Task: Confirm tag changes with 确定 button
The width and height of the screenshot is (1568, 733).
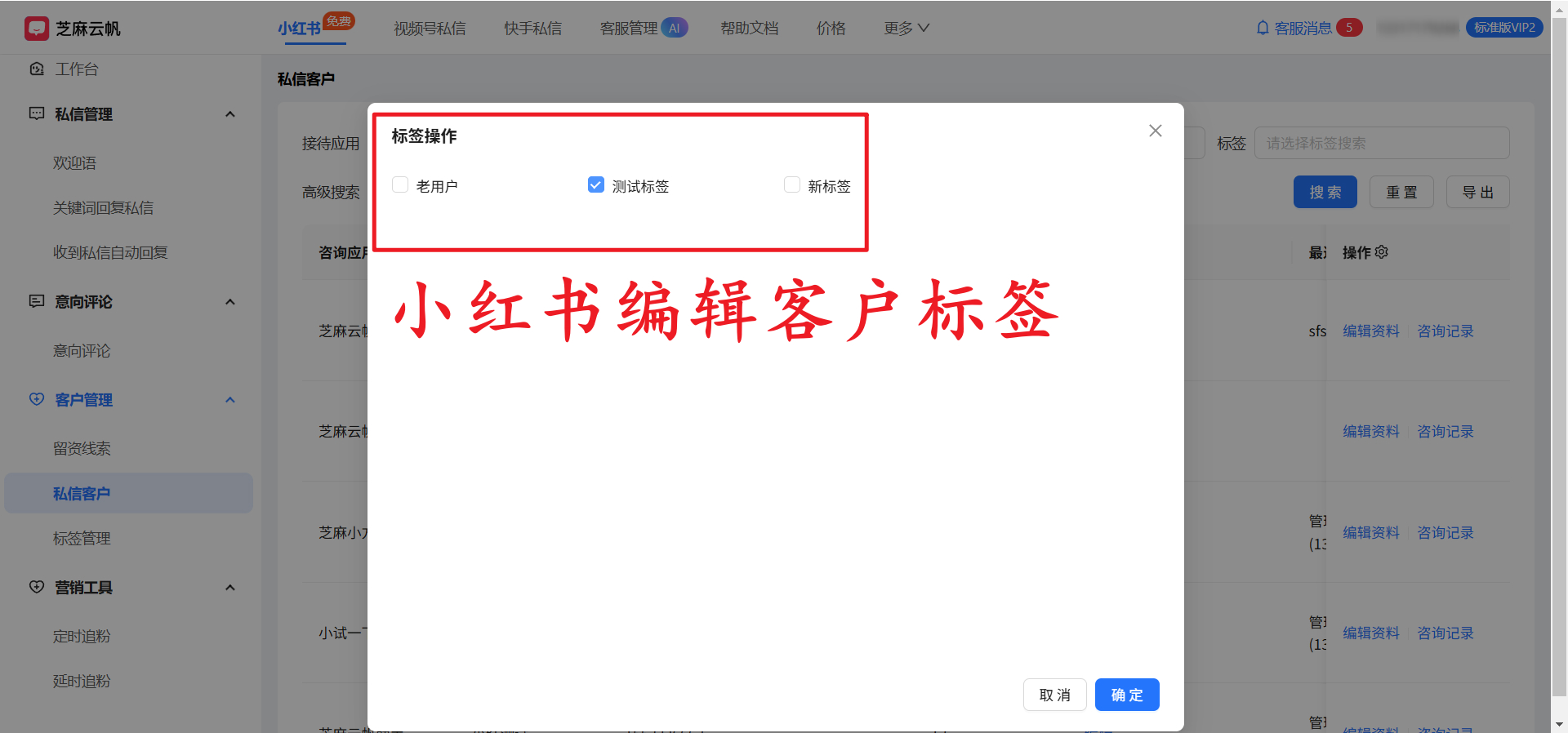Action: point(1127,695)
